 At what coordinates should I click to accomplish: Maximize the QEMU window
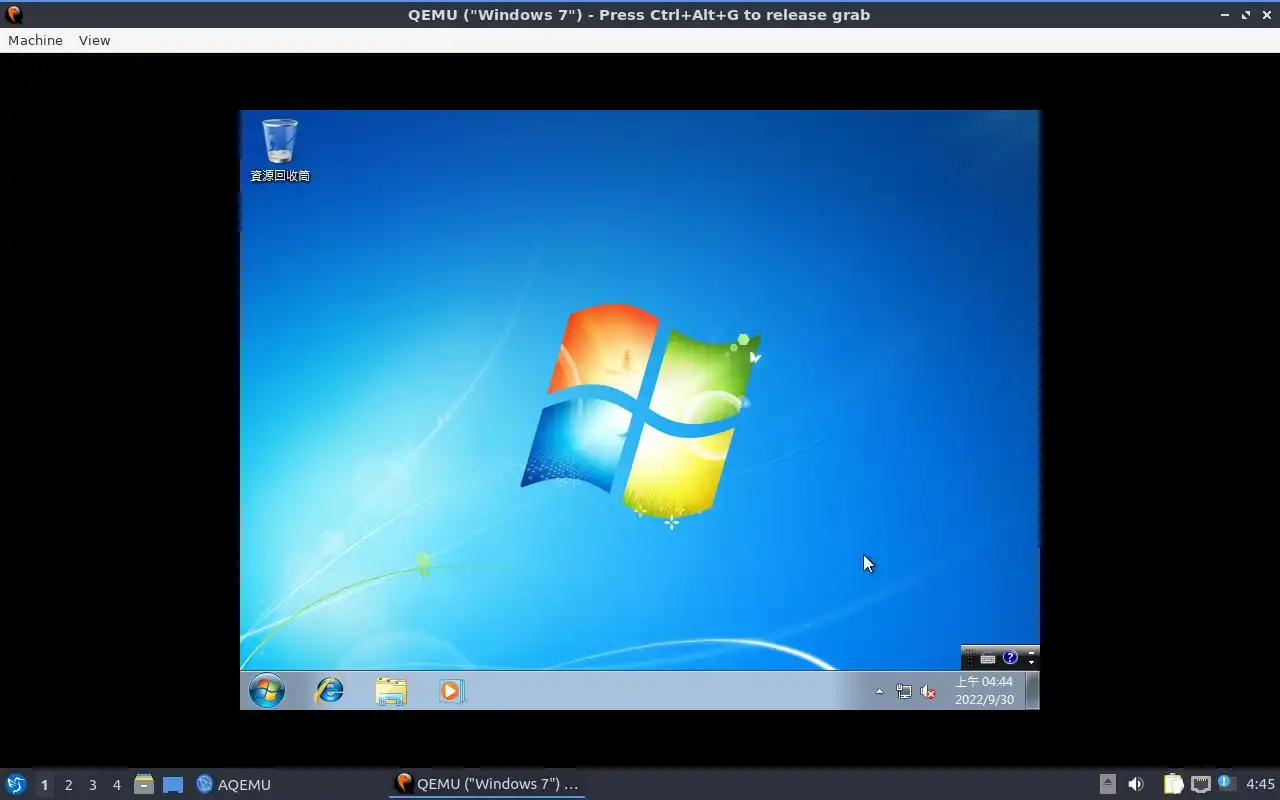(1246, 15)
